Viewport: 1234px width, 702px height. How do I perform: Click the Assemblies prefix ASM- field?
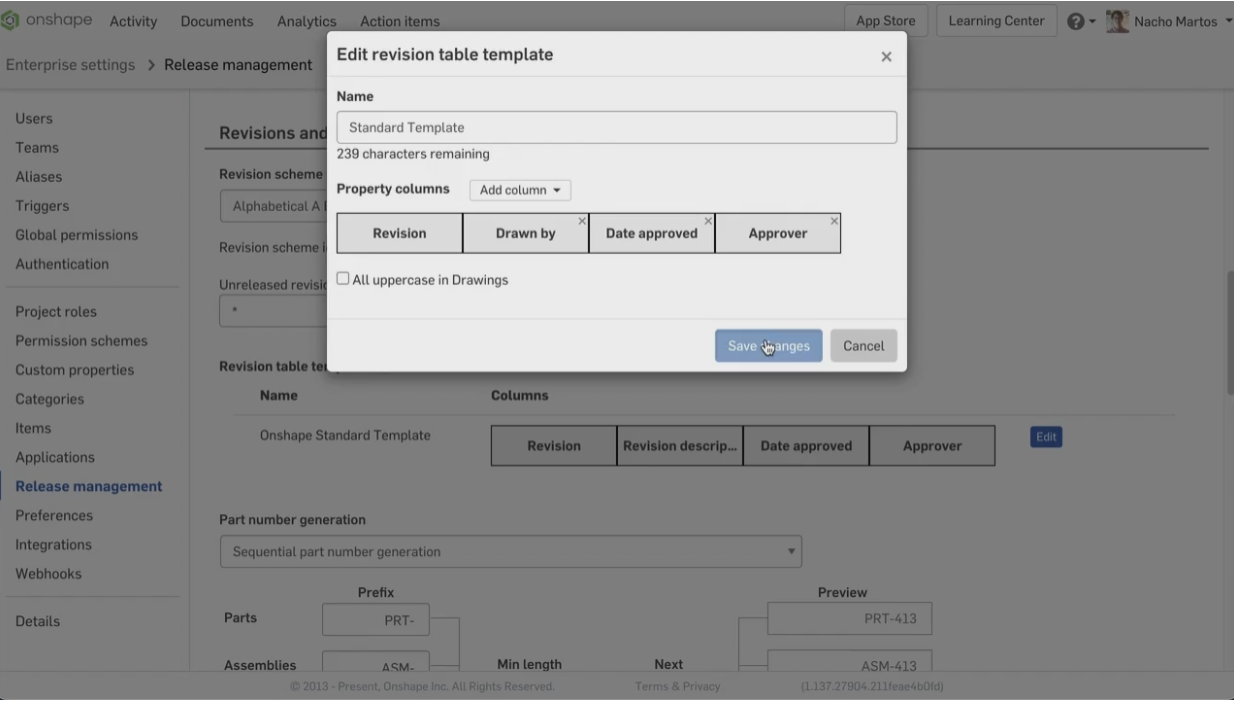click(x=375, y=661)
